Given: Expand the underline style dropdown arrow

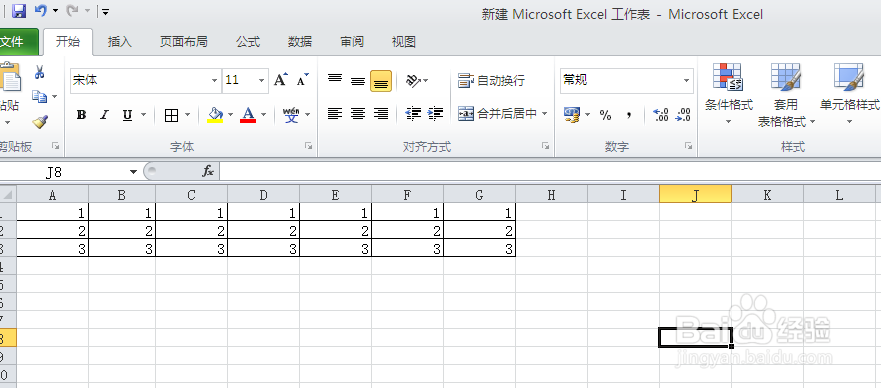Looking at the screenshot, I should [143, 115].
